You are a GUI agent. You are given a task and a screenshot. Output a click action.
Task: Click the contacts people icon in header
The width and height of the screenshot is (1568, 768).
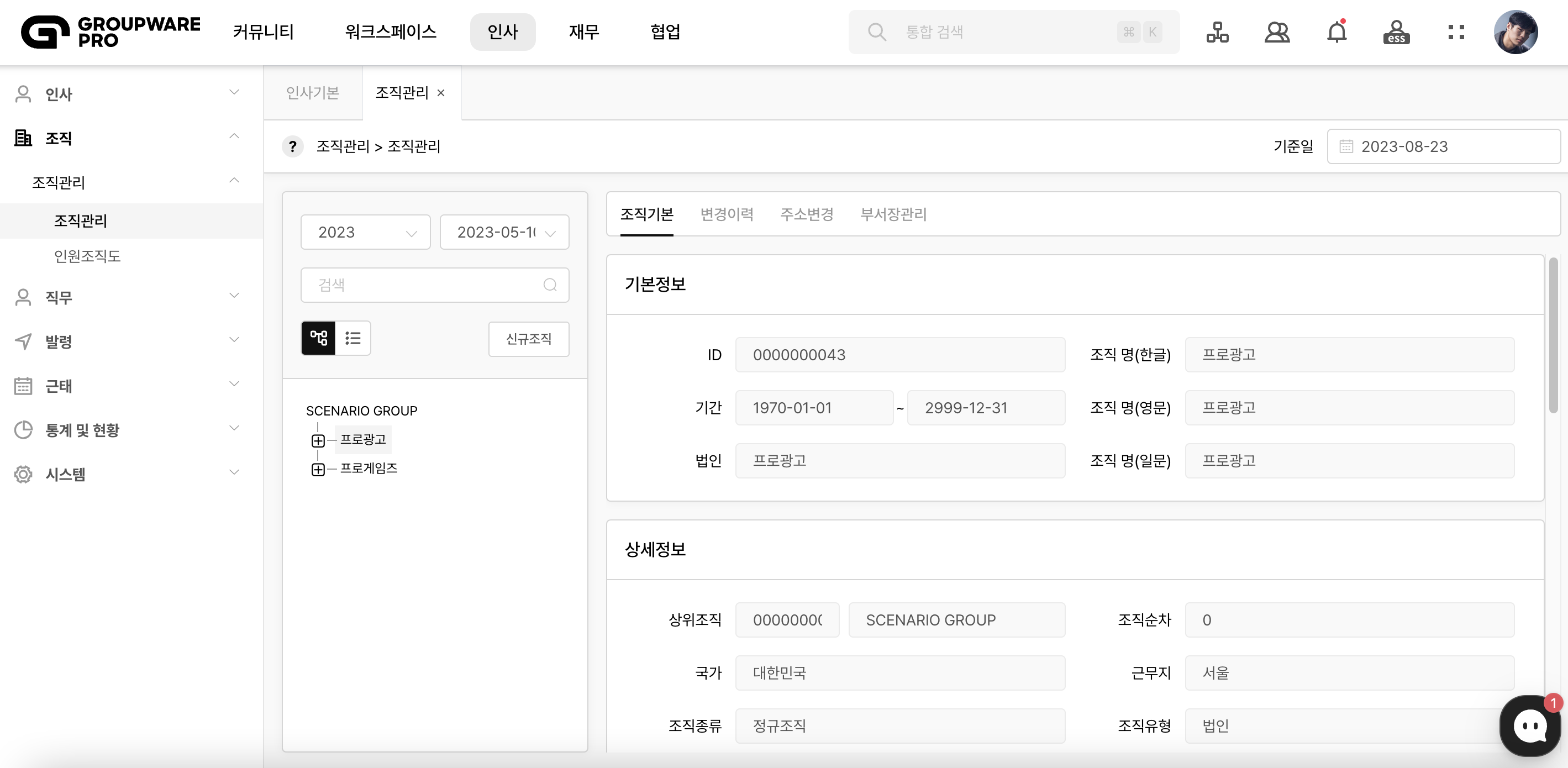tap(1276, 32)
